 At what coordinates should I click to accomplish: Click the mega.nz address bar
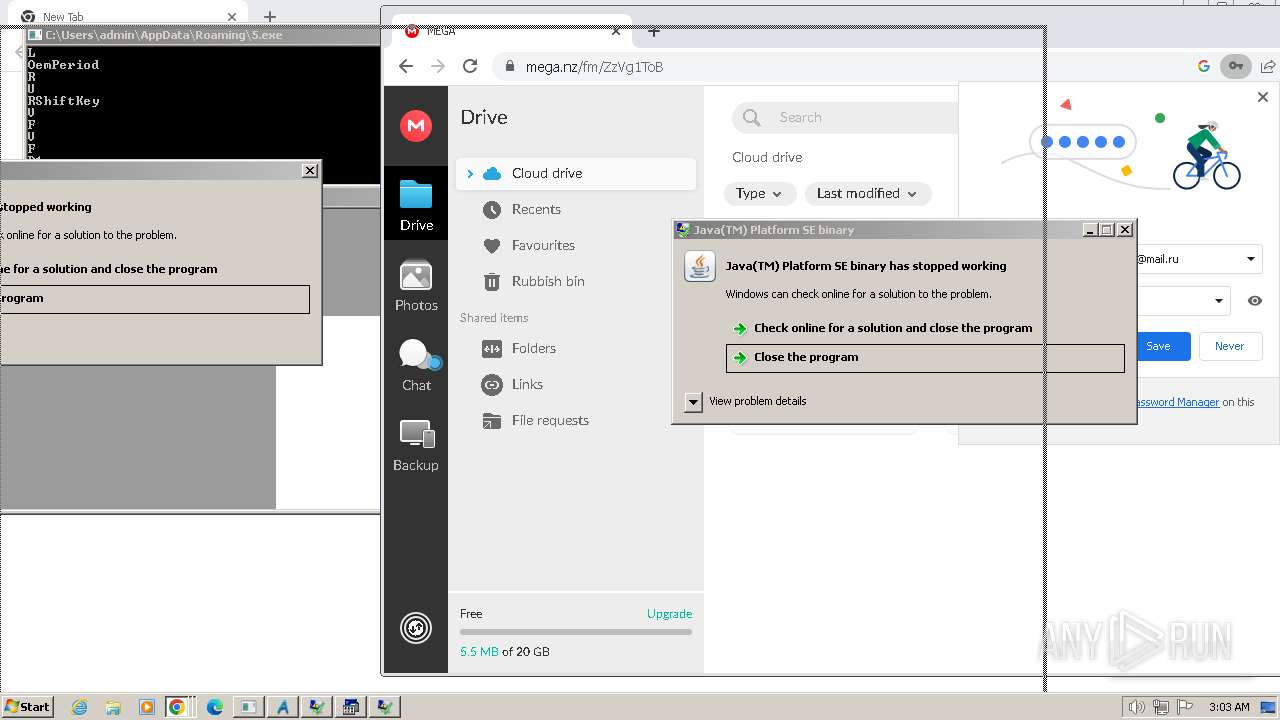pyautogui.click(x=840, y=66)
